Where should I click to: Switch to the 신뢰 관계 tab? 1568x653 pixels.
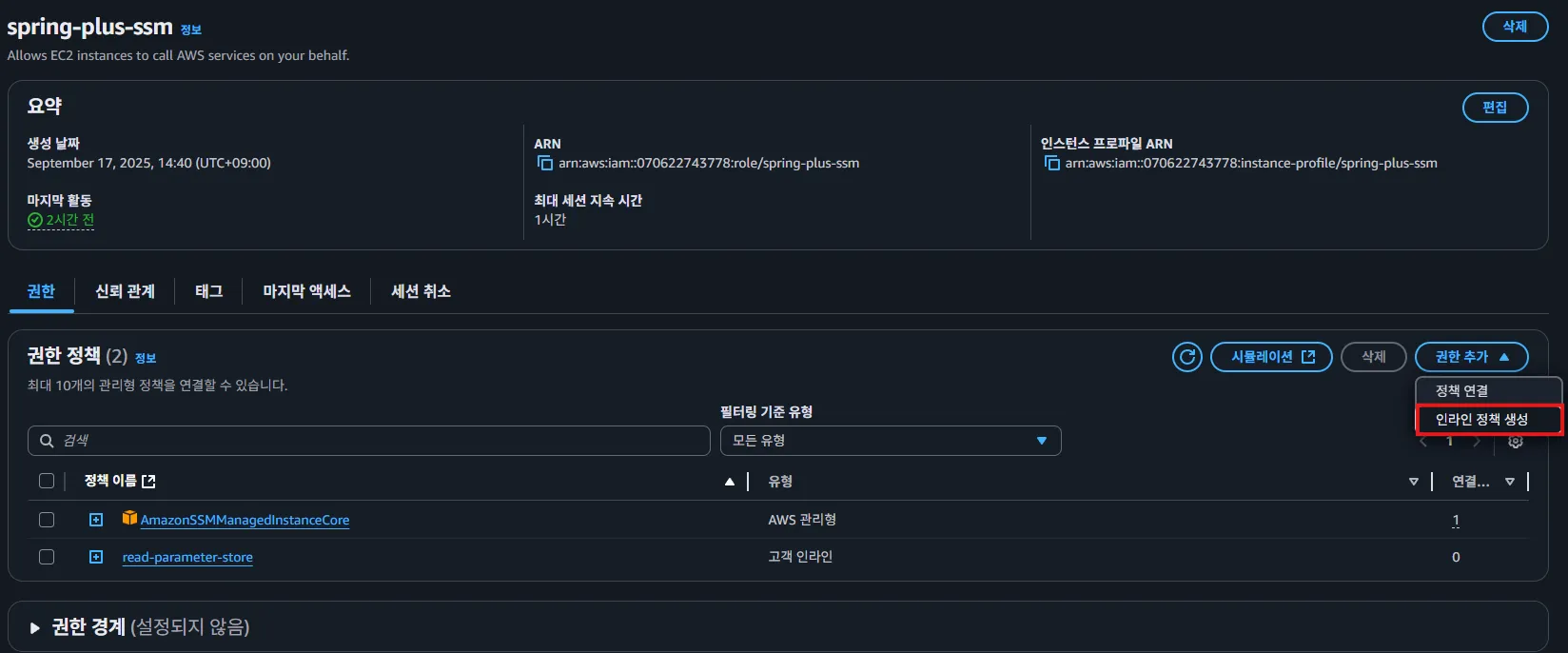pyautogui.click(x=125, y=291)
